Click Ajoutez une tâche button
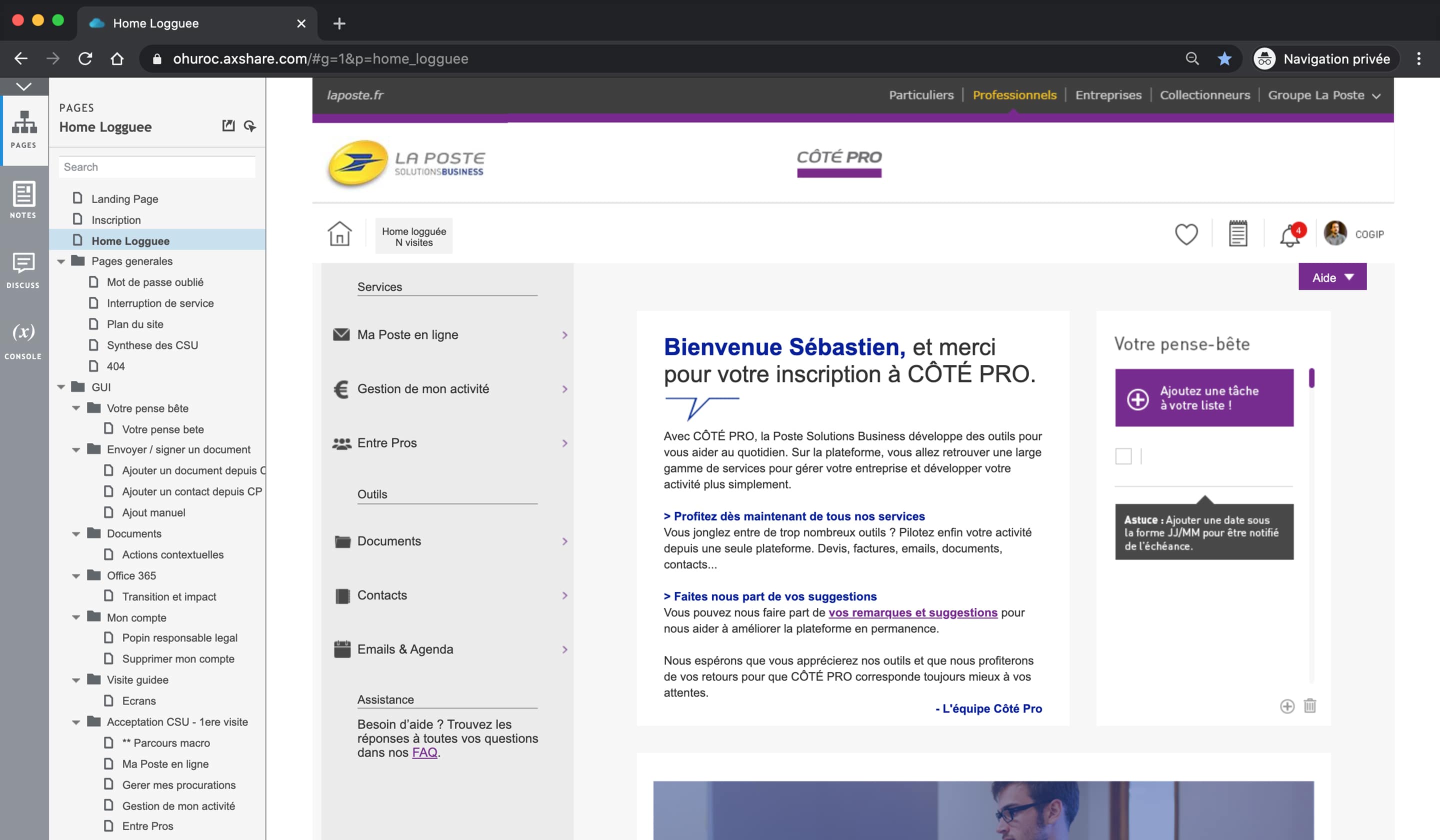 1204,397
